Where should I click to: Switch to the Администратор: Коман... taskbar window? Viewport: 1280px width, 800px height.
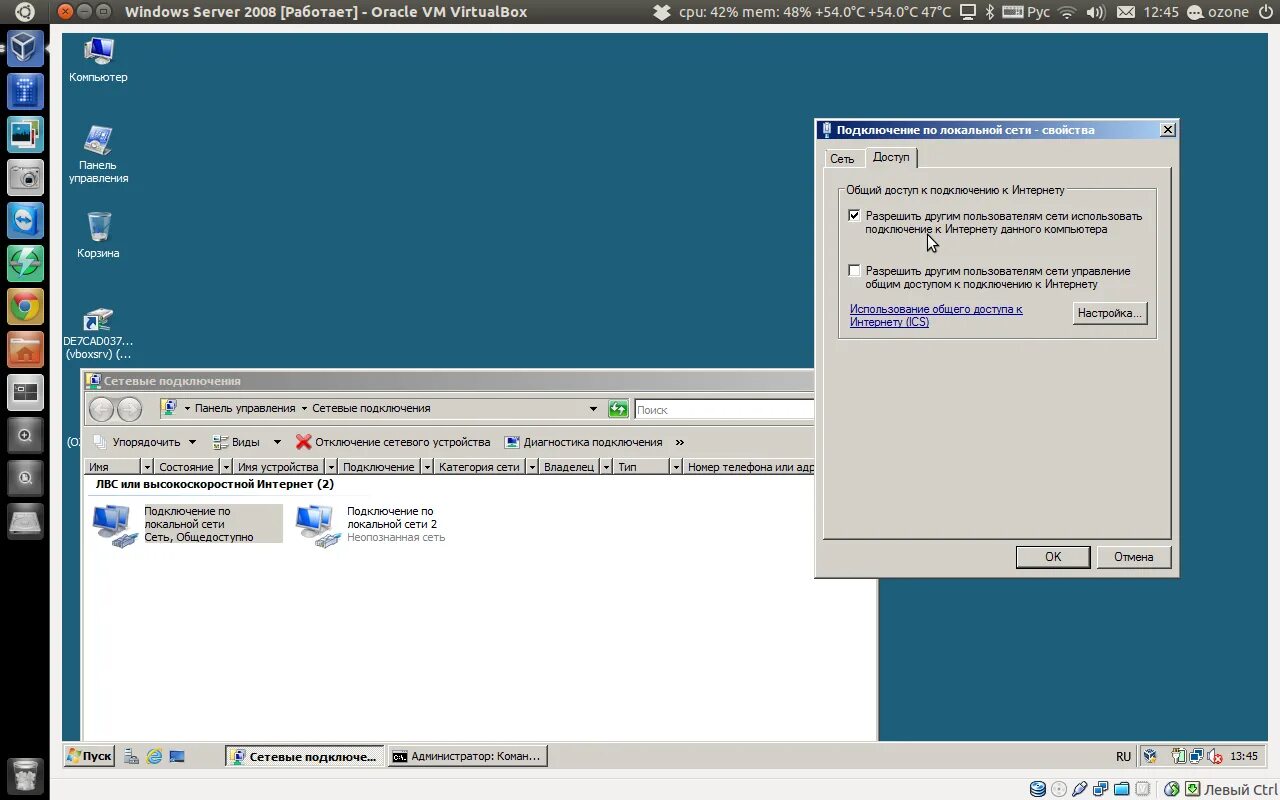[x=468, y=757]
